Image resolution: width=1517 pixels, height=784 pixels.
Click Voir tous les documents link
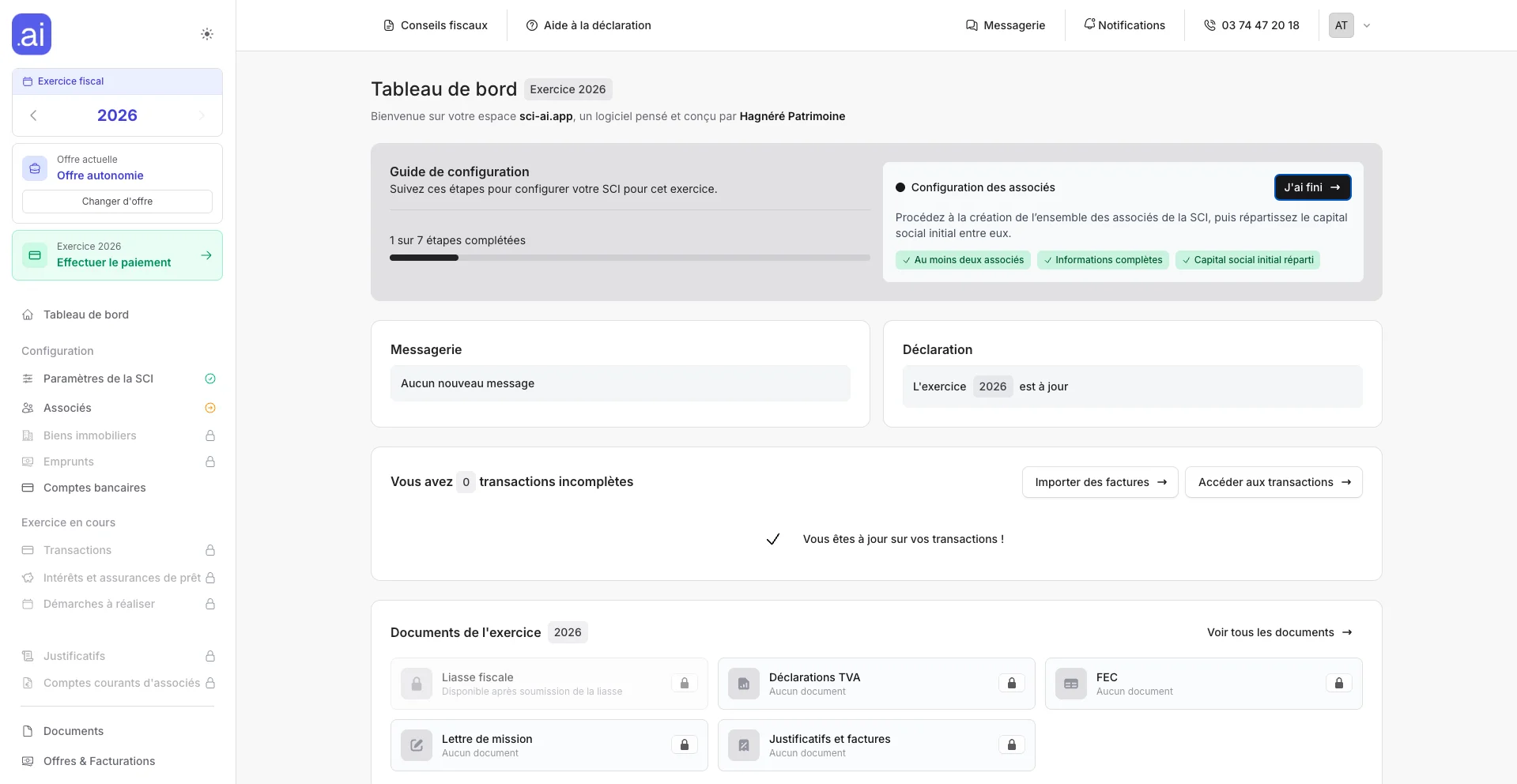click(x=1278, y=632)
